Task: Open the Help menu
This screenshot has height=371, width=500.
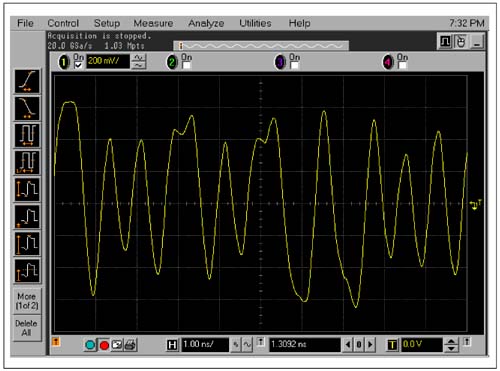Action: (x=299, y=23)
